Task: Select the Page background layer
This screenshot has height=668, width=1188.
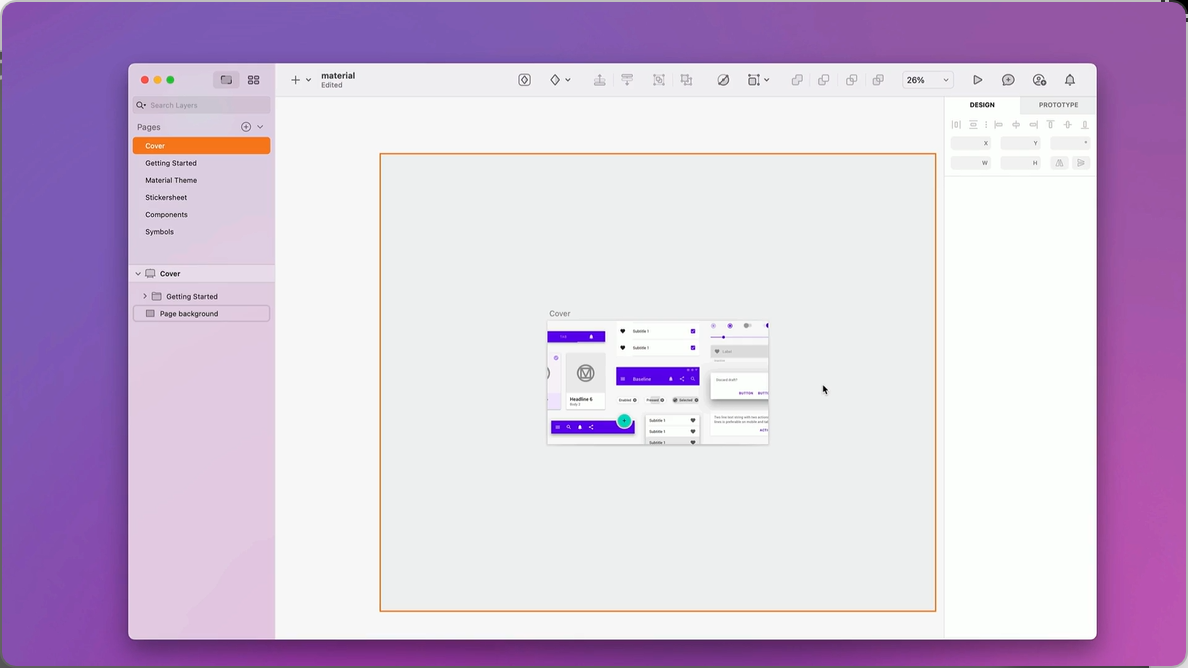Action: click(x=202, y=314)
